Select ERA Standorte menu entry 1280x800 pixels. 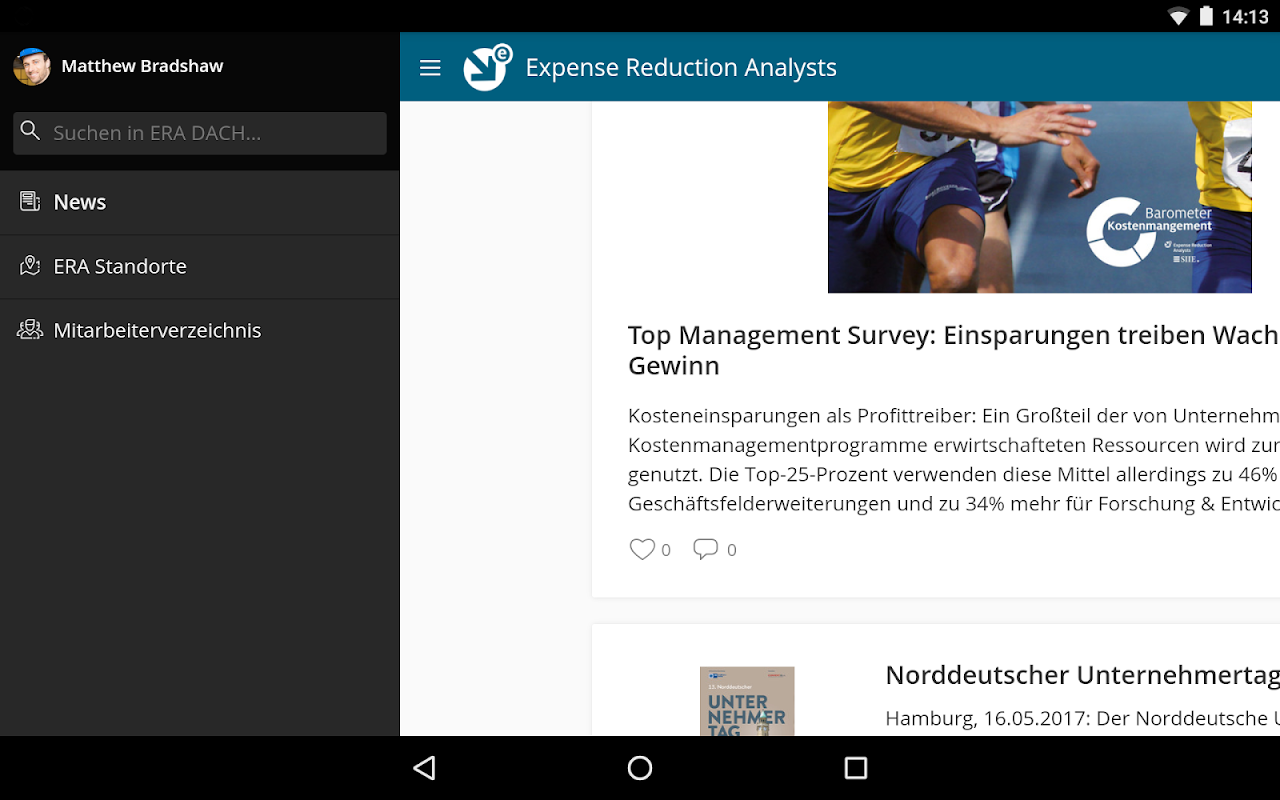(200, 267)
